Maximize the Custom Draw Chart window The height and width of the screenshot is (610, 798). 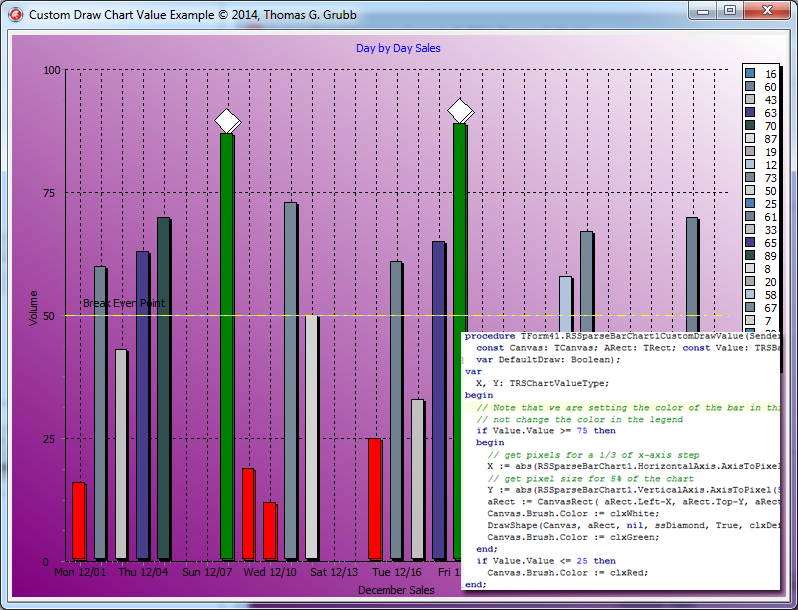tap(731, 10)
